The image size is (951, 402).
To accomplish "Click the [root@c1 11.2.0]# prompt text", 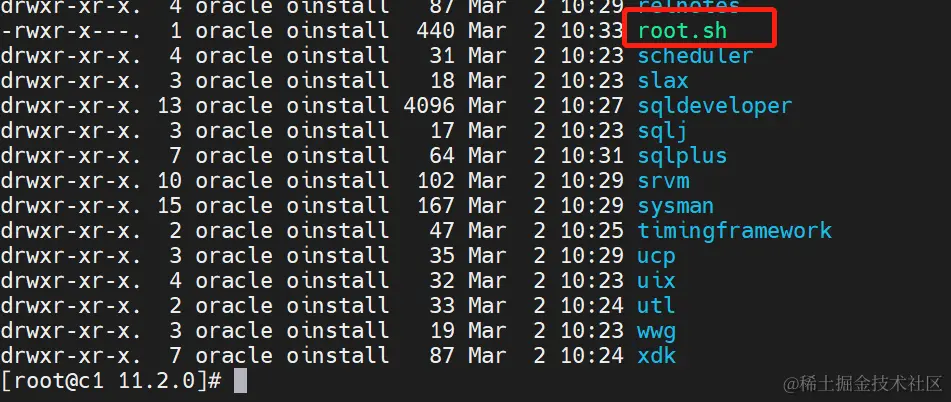I will point(112,381).
